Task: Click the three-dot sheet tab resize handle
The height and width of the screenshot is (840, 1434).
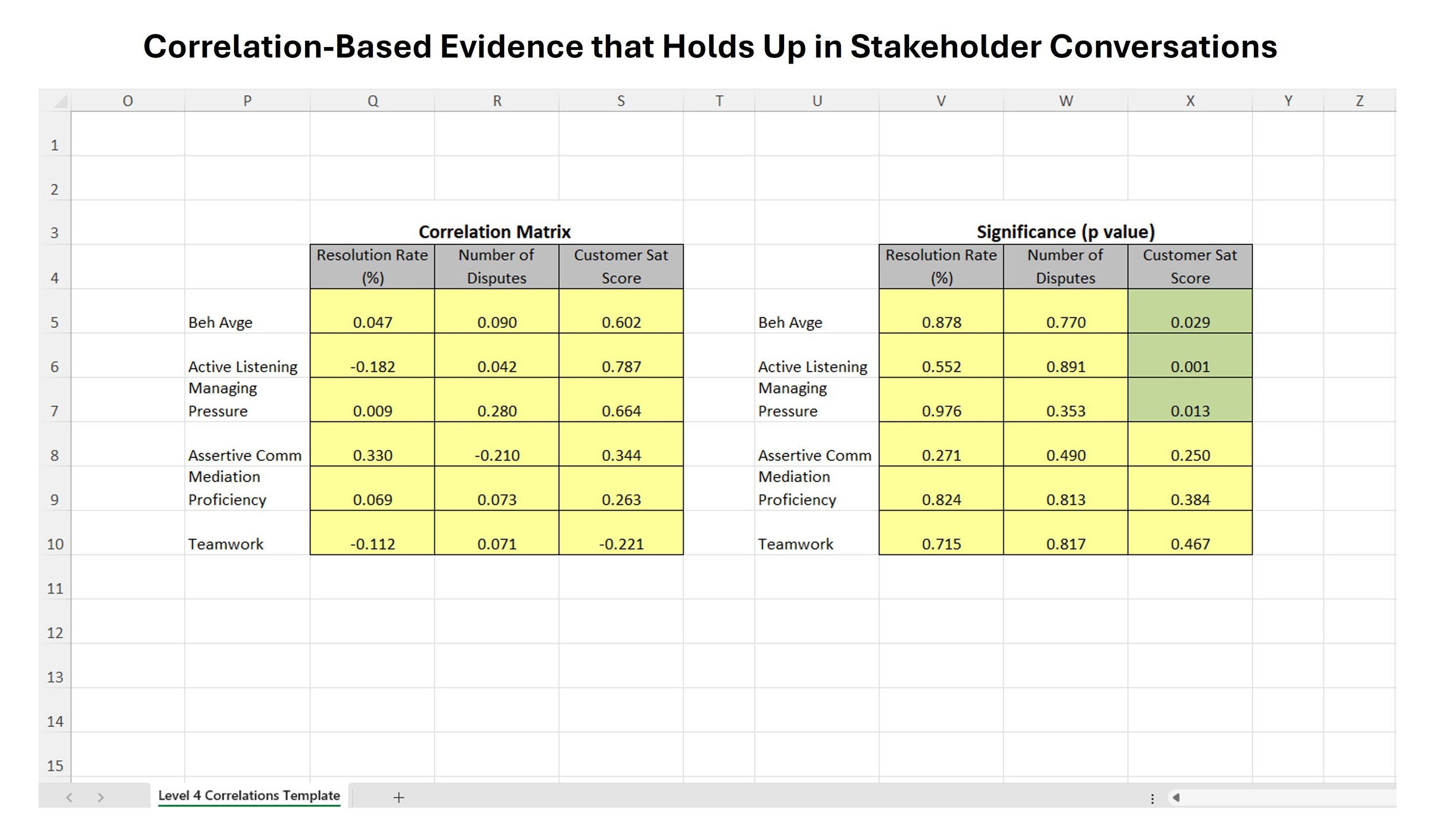Action: (1152, 798)
